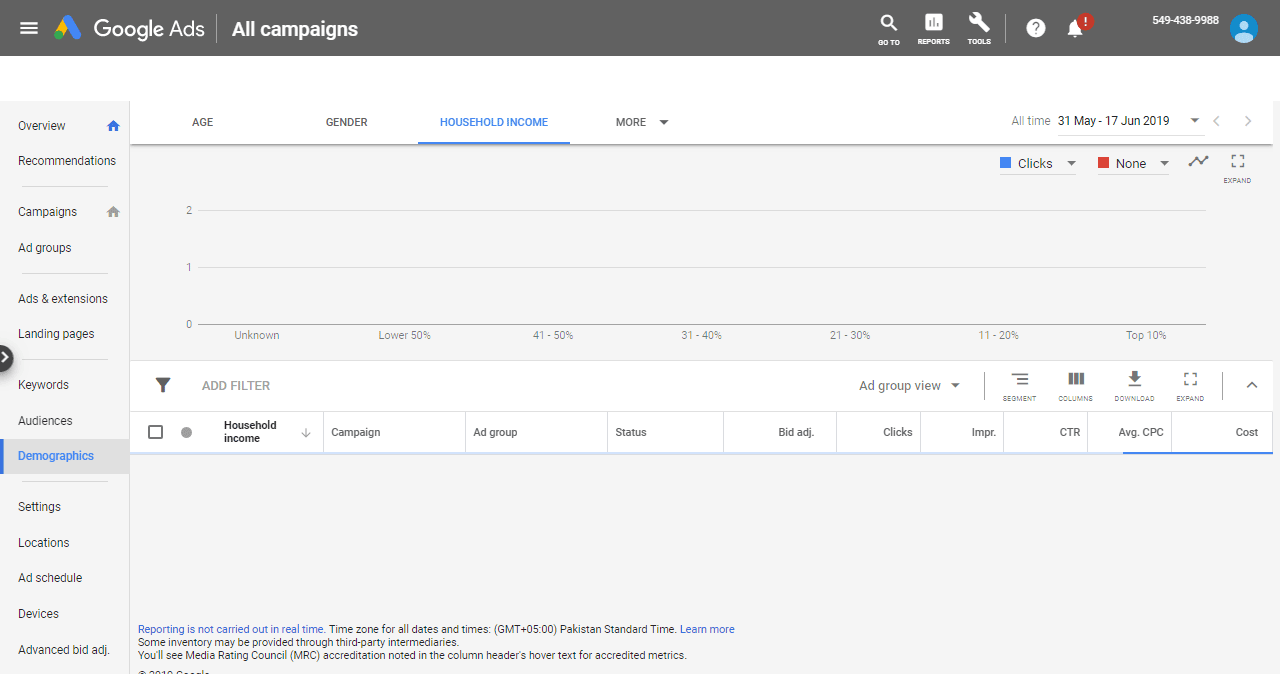The image size is (1280, 674).
Task: Expand the left sidebar arrow handle
Action: (x=5, y=356)
